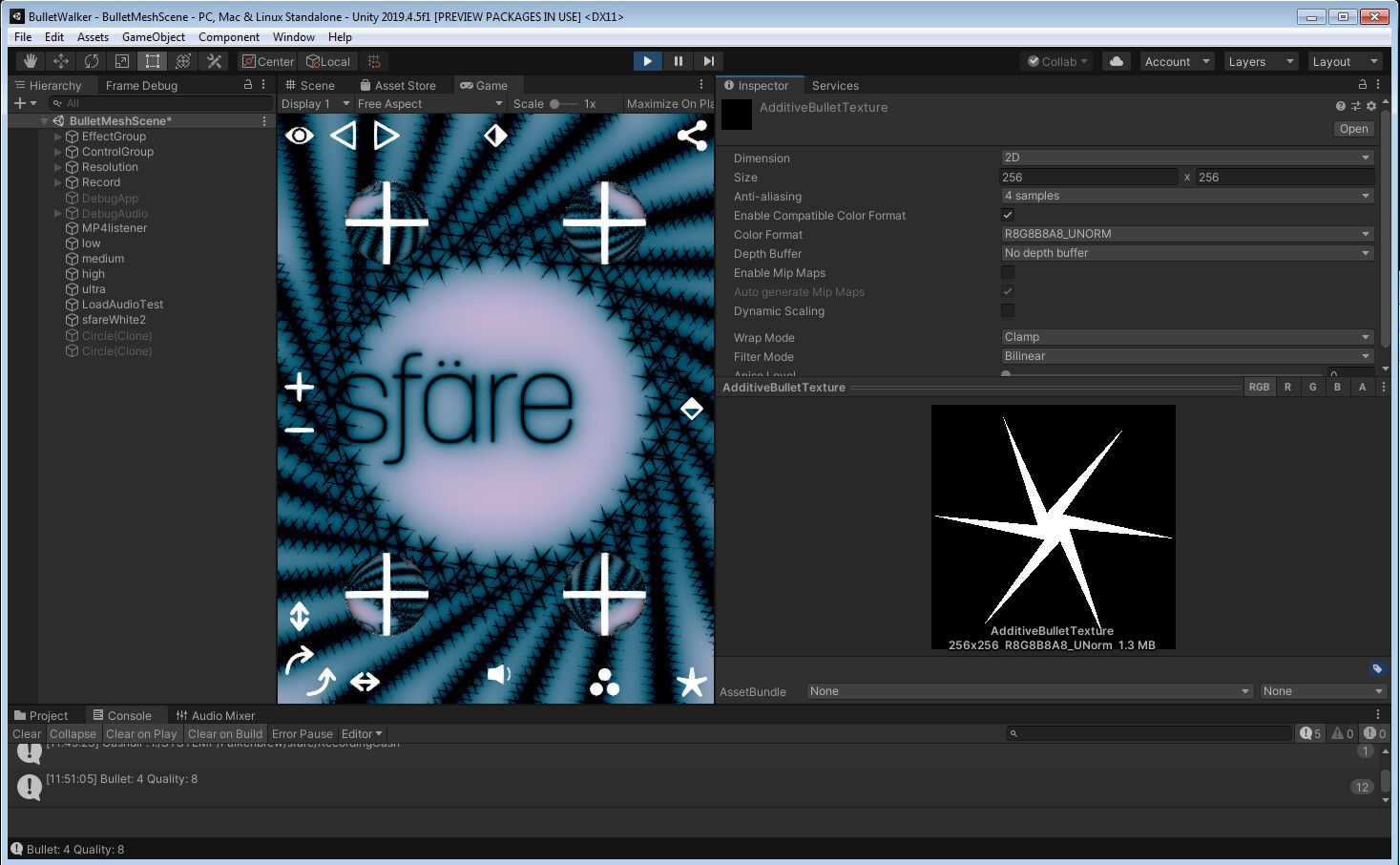Open the GameObject menu

(153, 37)
